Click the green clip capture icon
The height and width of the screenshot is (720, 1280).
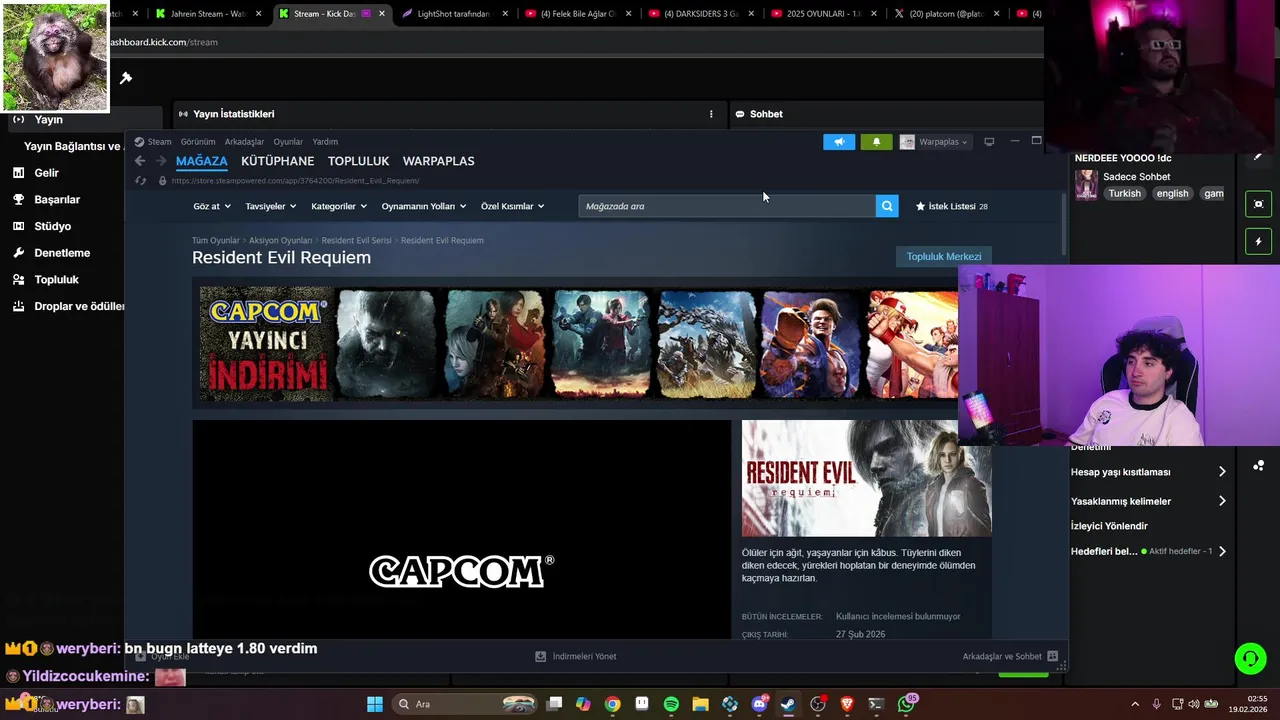(1258, 204)
